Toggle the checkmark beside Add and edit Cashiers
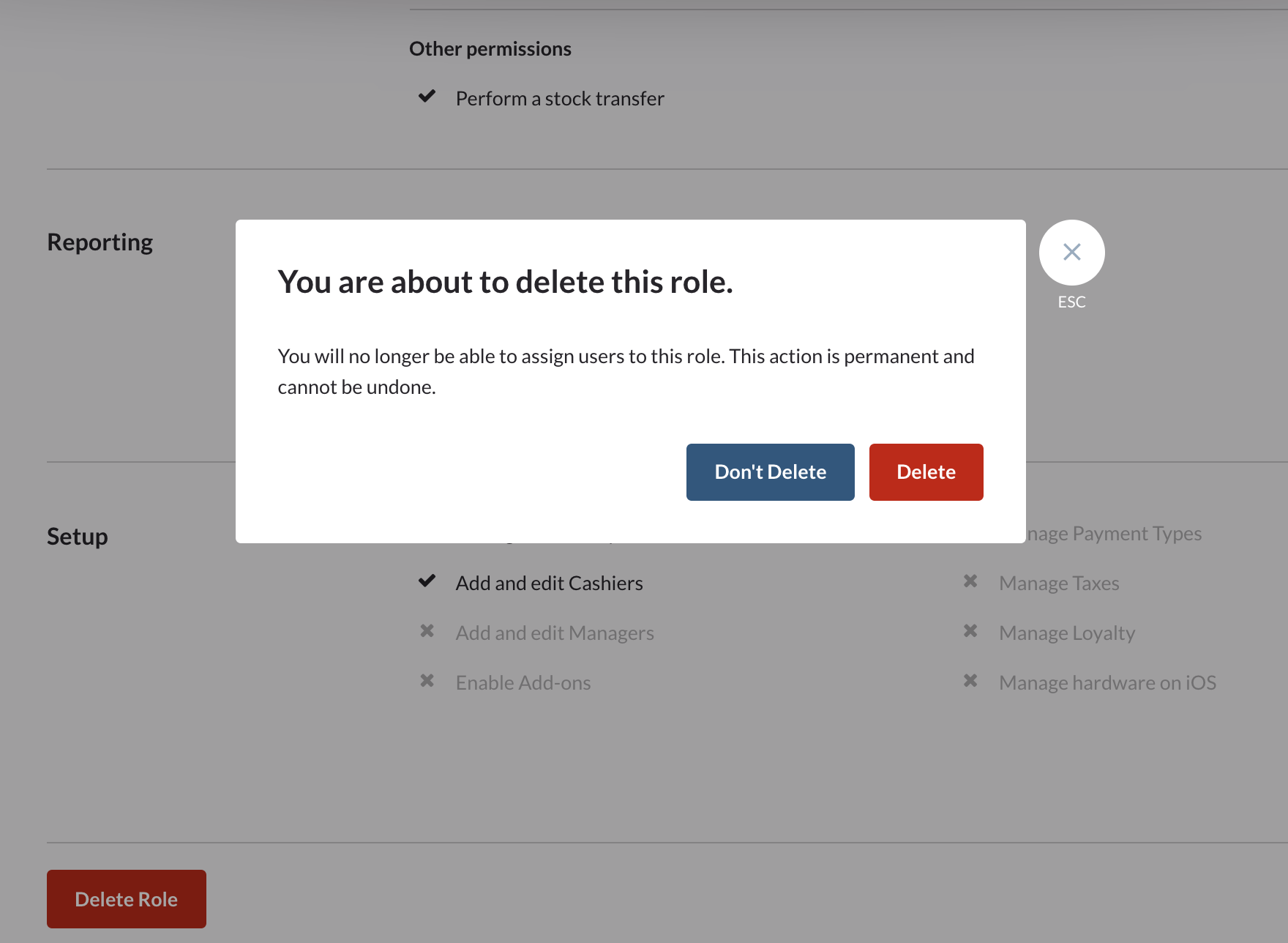1288x943 pixels. click(x=427, y=581)
